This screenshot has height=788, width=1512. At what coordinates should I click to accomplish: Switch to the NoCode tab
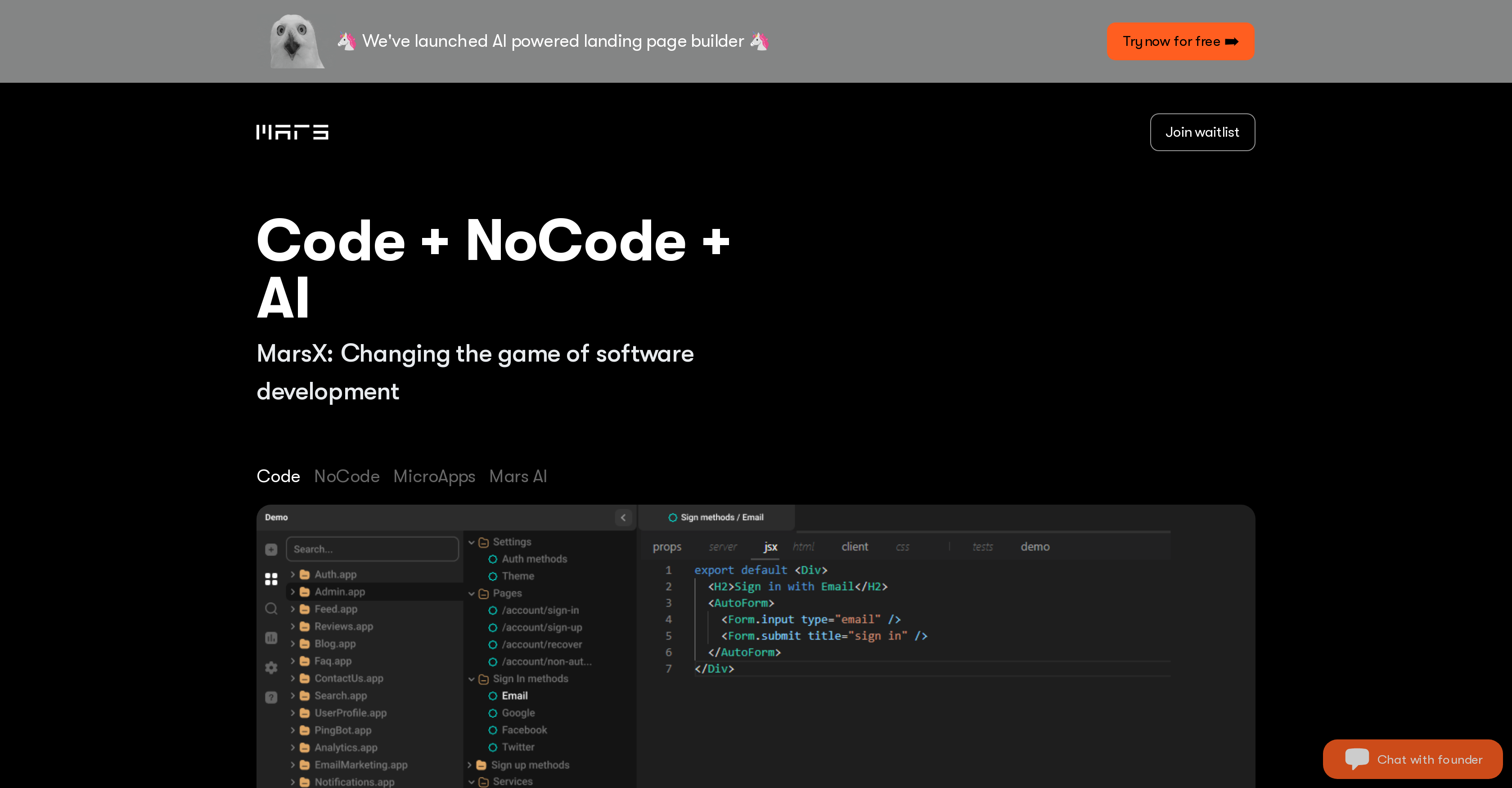pos(346,476)
